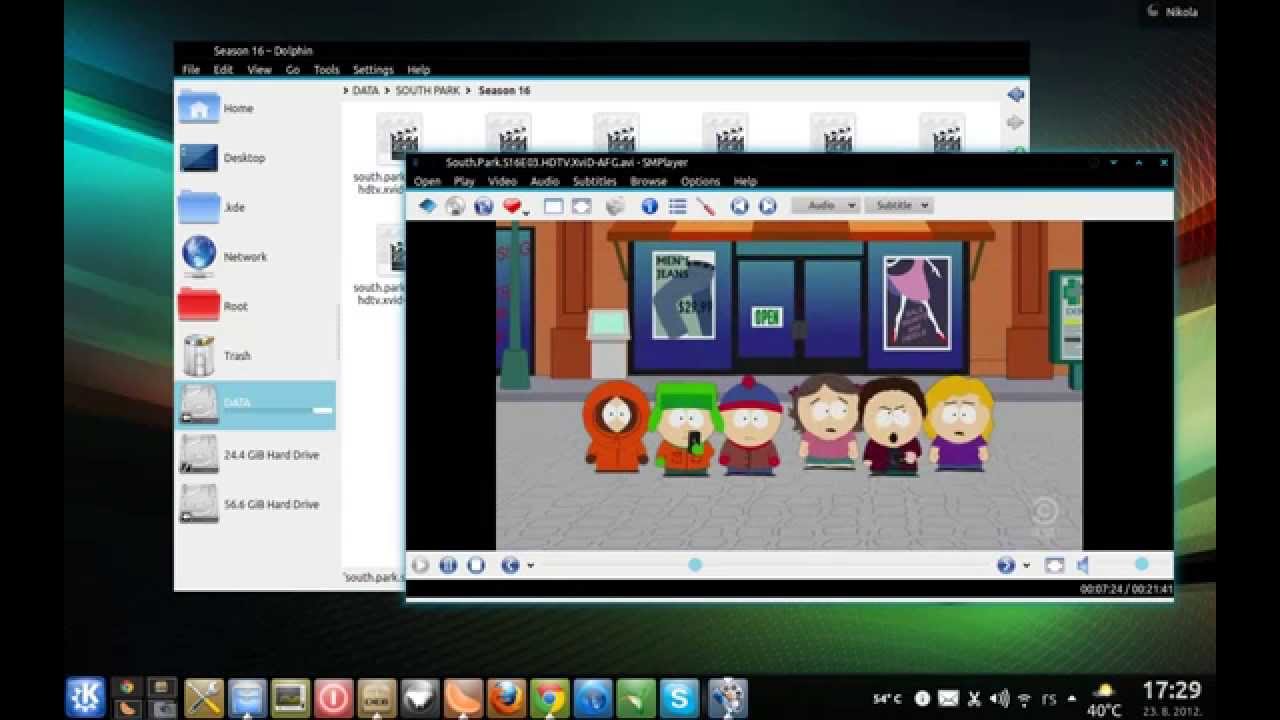
Task: Select Network in Dolphin places panel
Action: point(256,257)
